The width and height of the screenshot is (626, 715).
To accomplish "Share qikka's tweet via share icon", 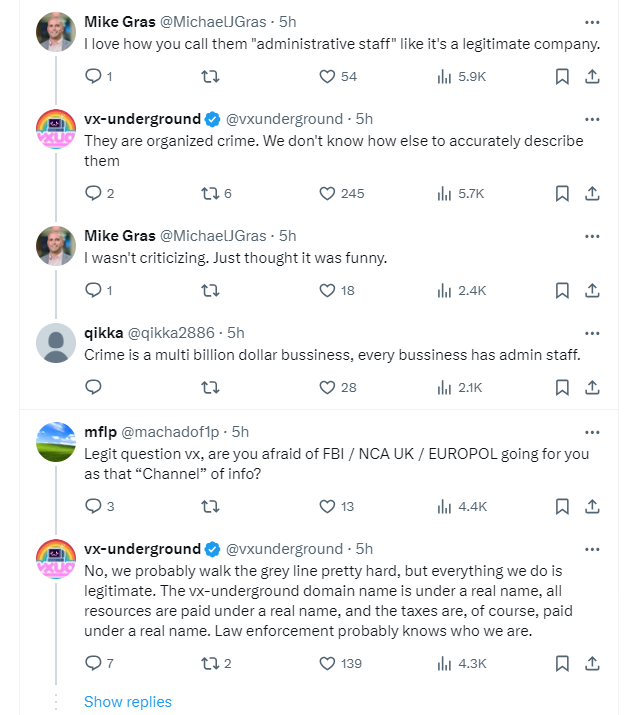I will pos(592,387).
